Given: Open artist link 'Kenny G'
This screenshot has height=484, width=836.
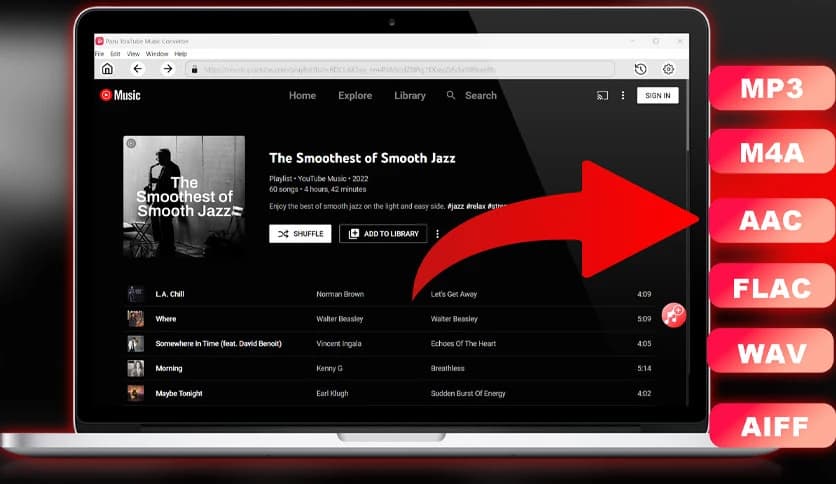Looking at the screenshot, I should [329, 368].
